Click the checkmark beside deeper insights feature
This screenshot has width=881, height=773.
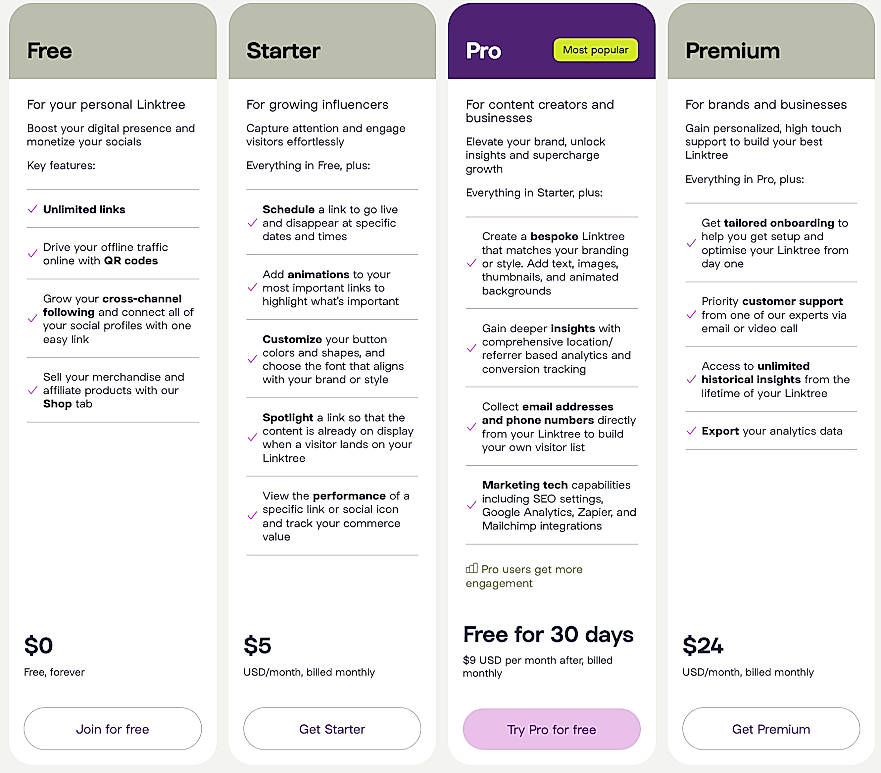(x=471, y=350)
